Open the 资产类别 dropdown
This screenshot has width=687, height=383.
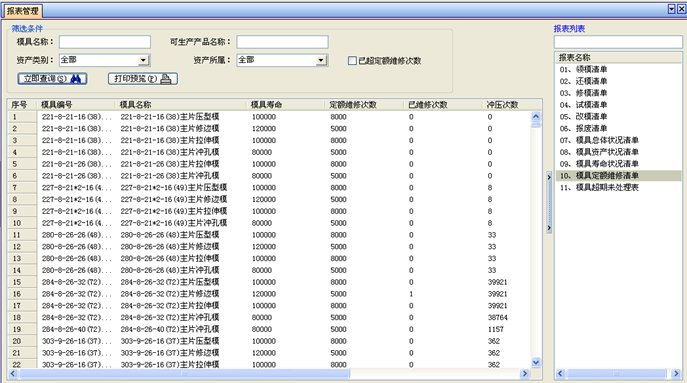[143, 60]
